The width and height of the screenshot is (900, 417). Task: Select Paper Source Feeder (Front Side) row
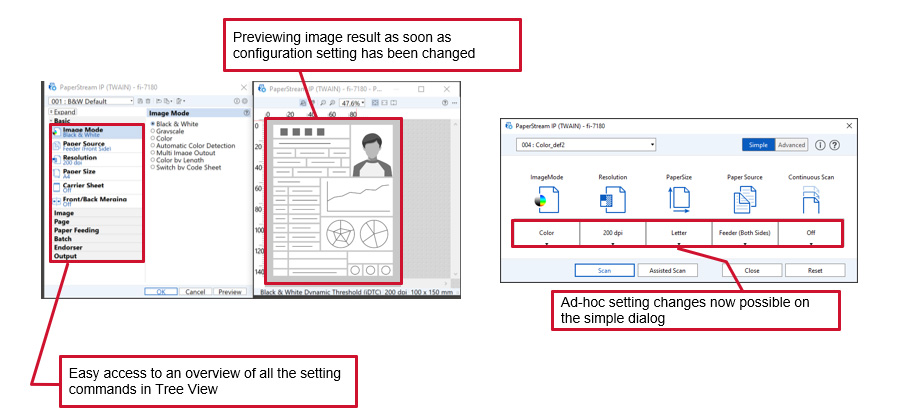[96, 146]
